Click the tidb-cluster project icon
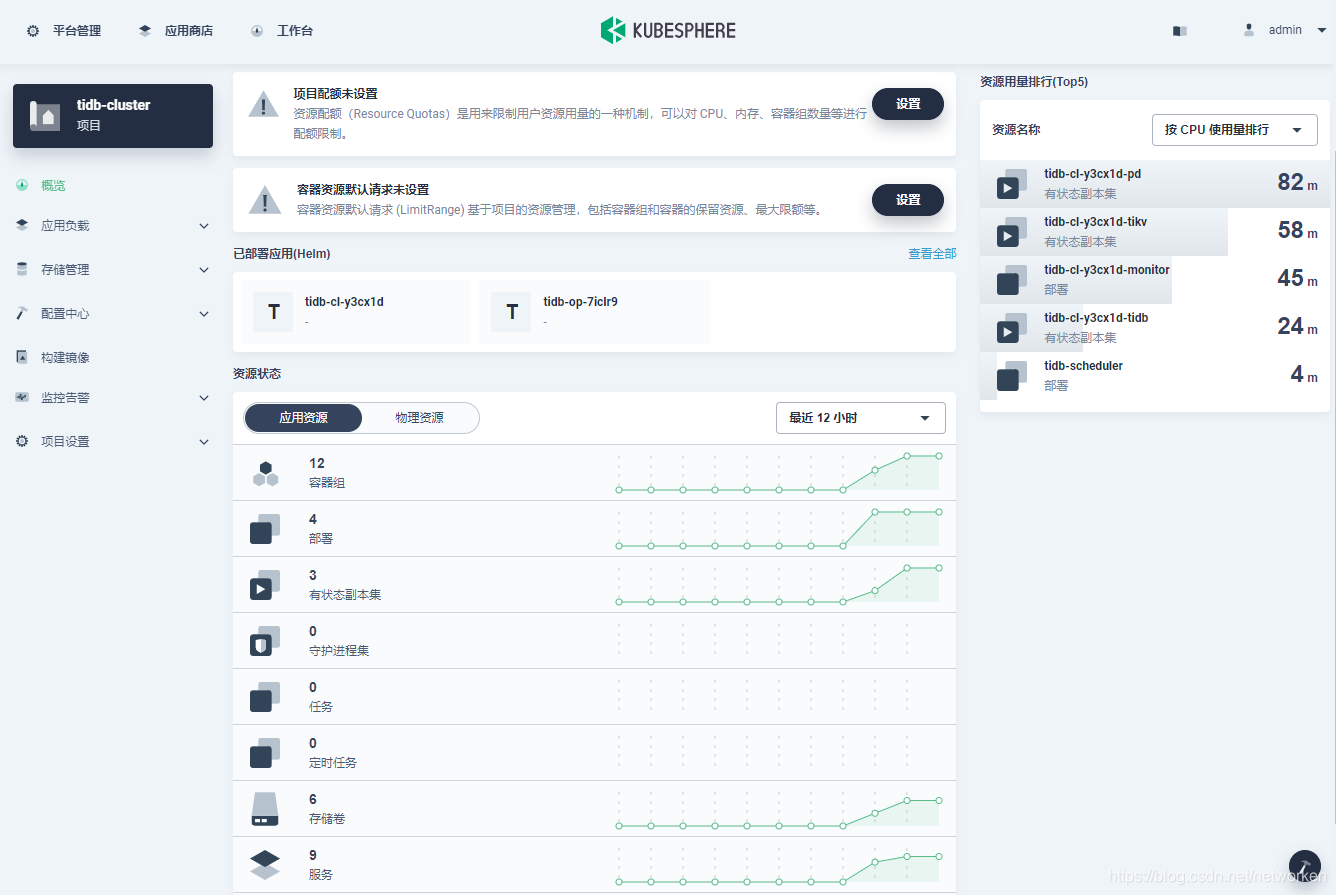This screenshot has width=1336, height=895. (x=45, y=115)
